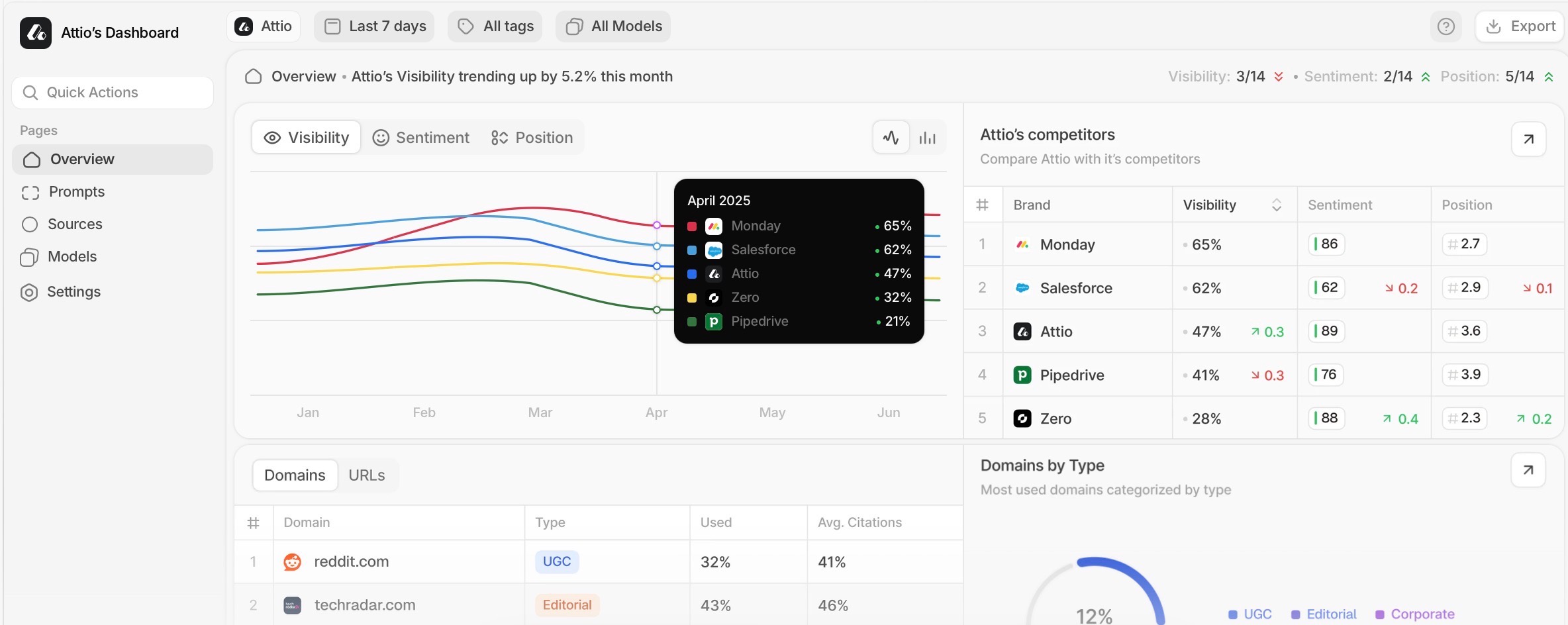Click the 43% Used value for techradar.com
The image size is (1568, 625).
click(716, 605)
